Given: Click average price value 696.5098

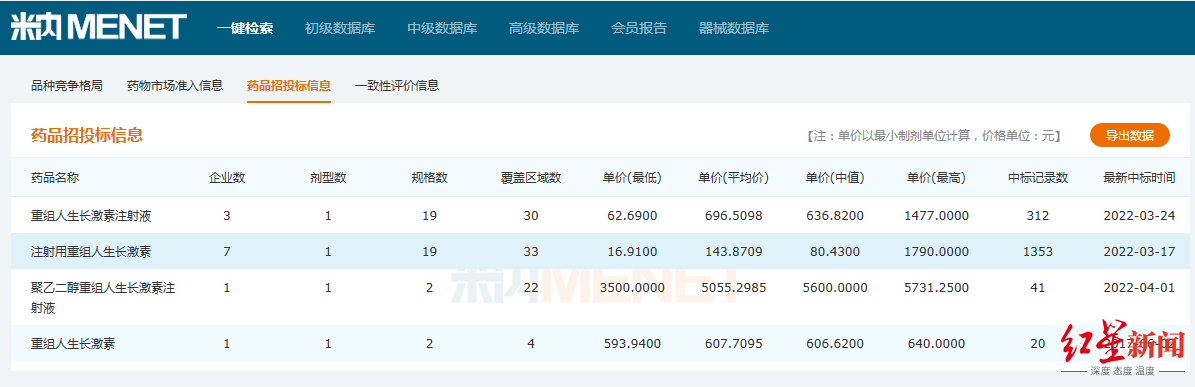Looking at the screenshot, I should click(x=734, y=216).
